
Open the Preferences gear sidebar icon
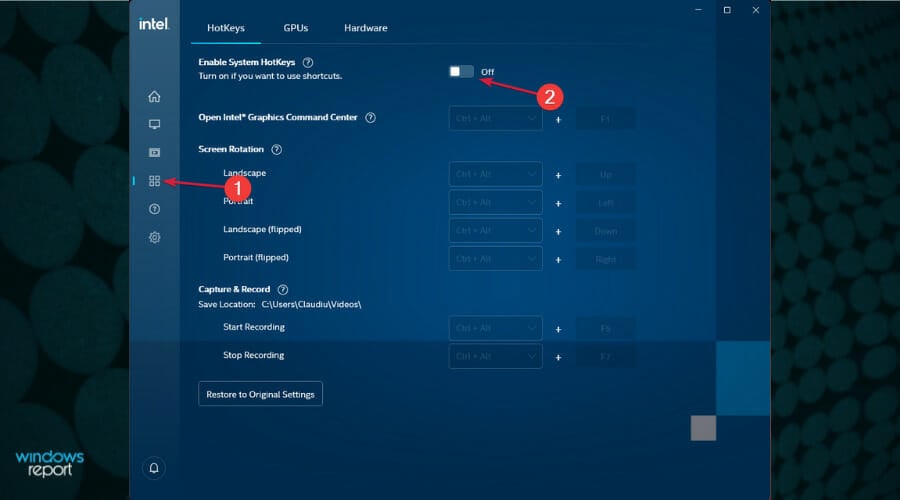(x=154, y=237)
